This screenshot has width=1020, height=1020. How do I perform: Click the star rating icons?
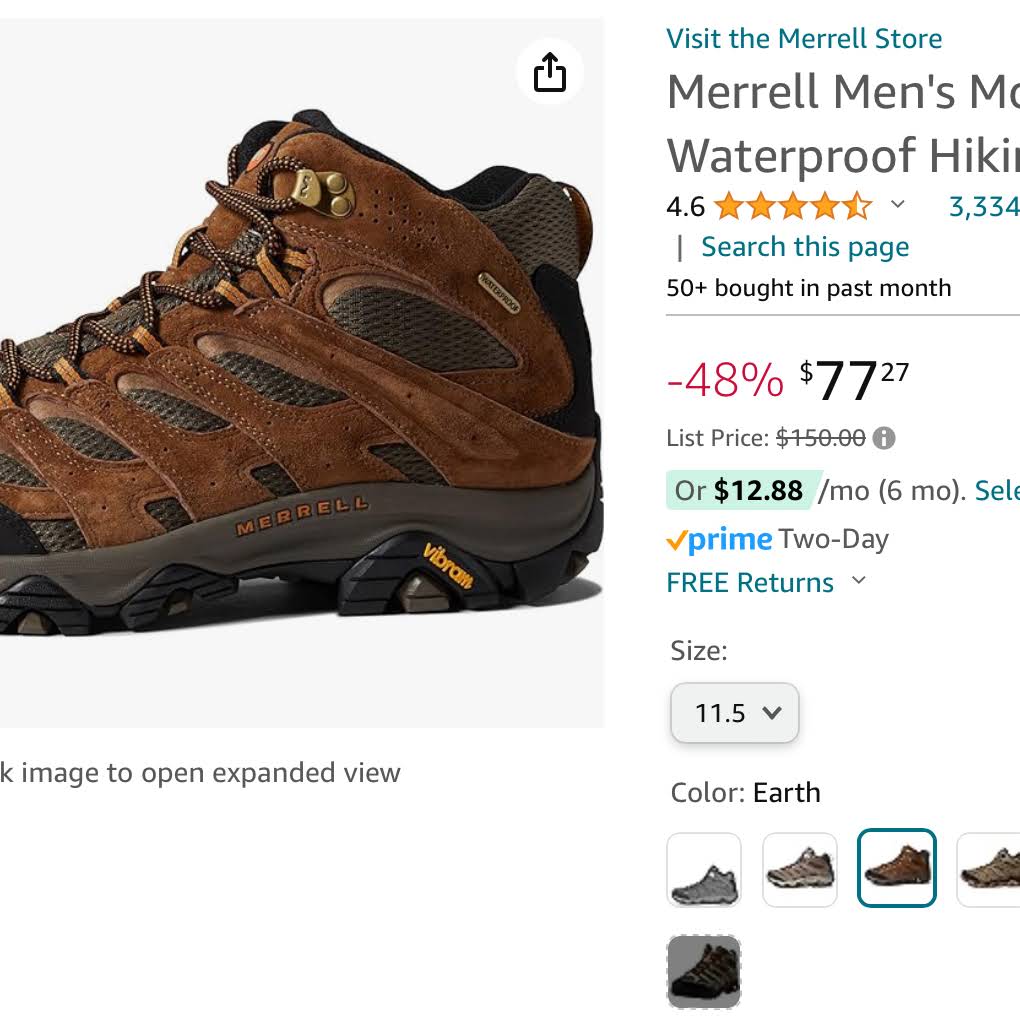click(793, 206)
